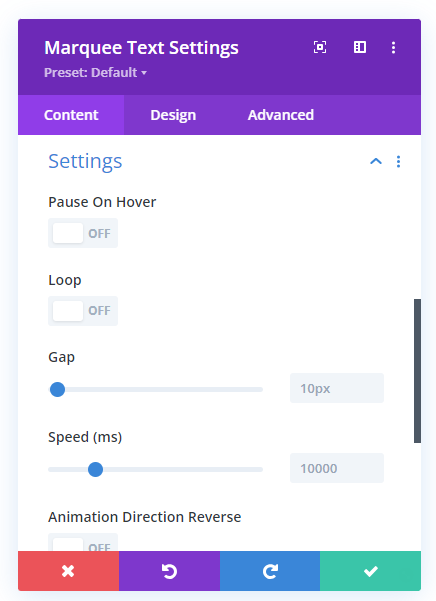Enable the Loop toggle
Image resolution: width=436 pixels, height=601 pixels.
pos(83,311)
